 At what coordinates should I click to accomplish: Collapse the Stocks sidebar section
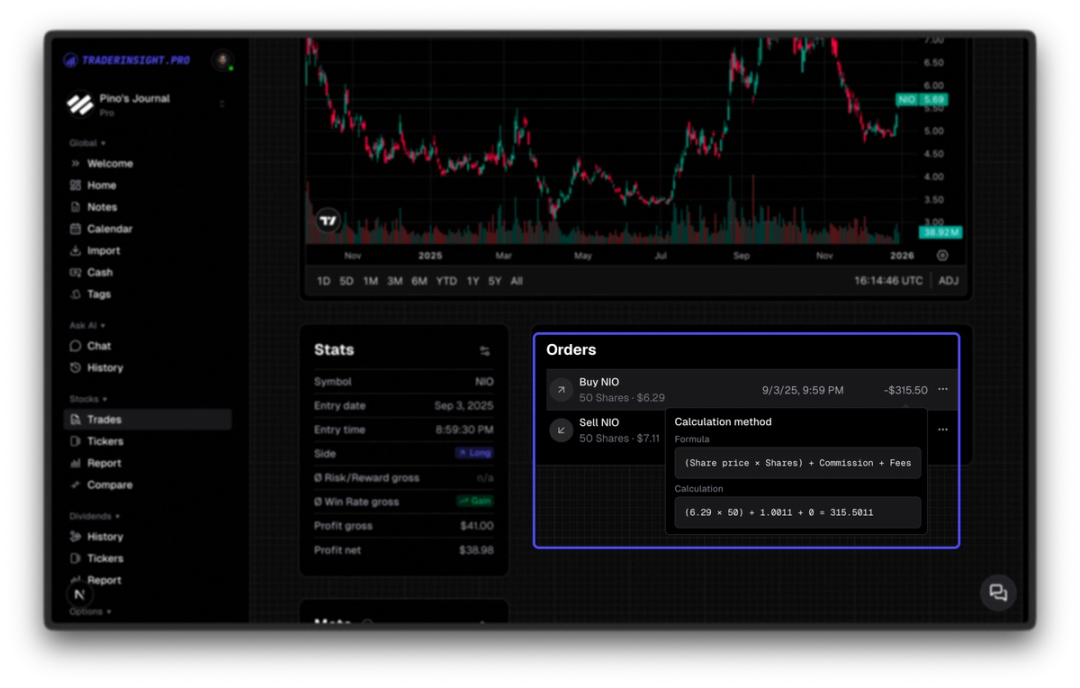click(87, 399)
